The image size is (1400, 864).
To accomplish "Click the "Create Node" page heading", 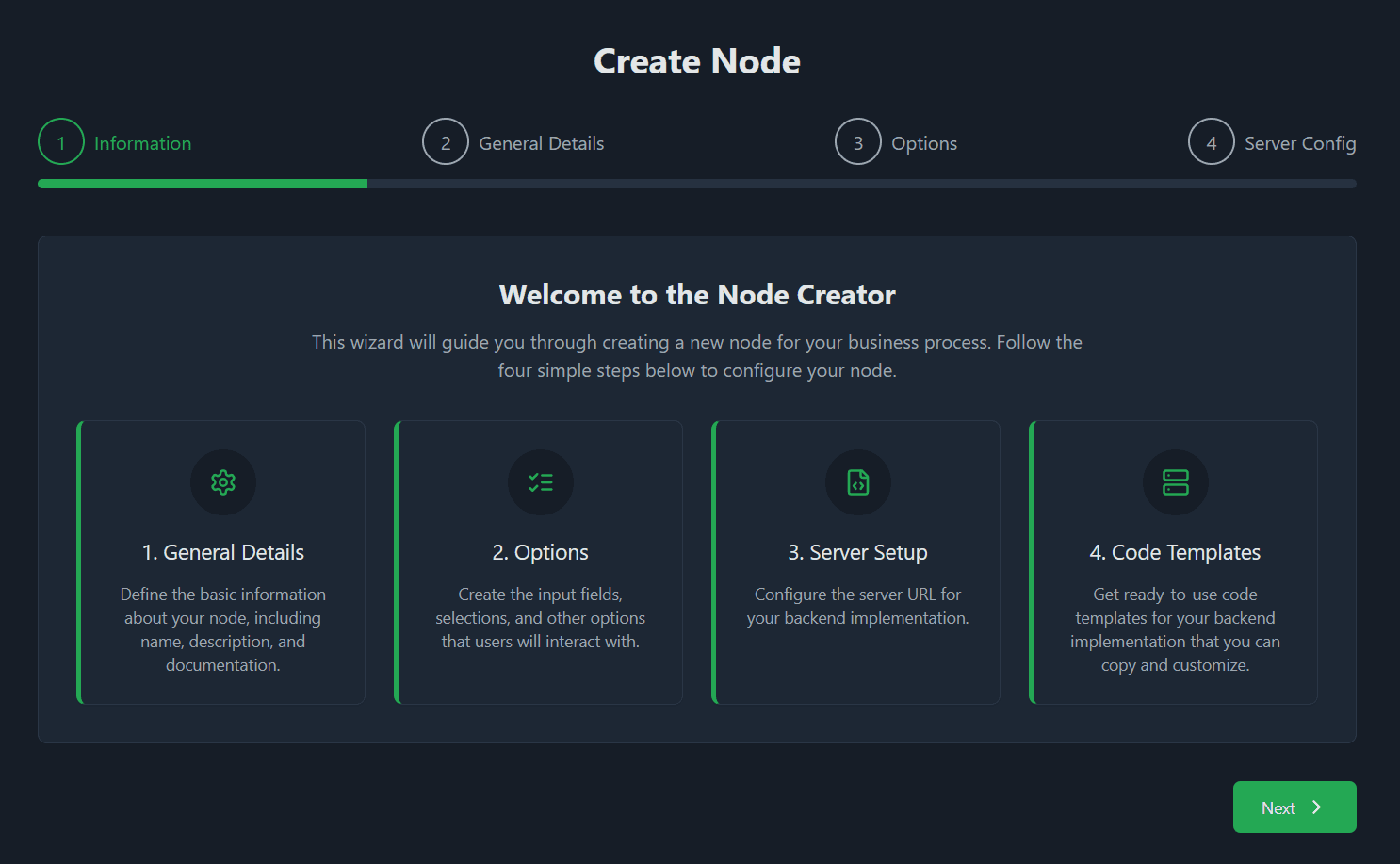I will click(x=697, y=61).
